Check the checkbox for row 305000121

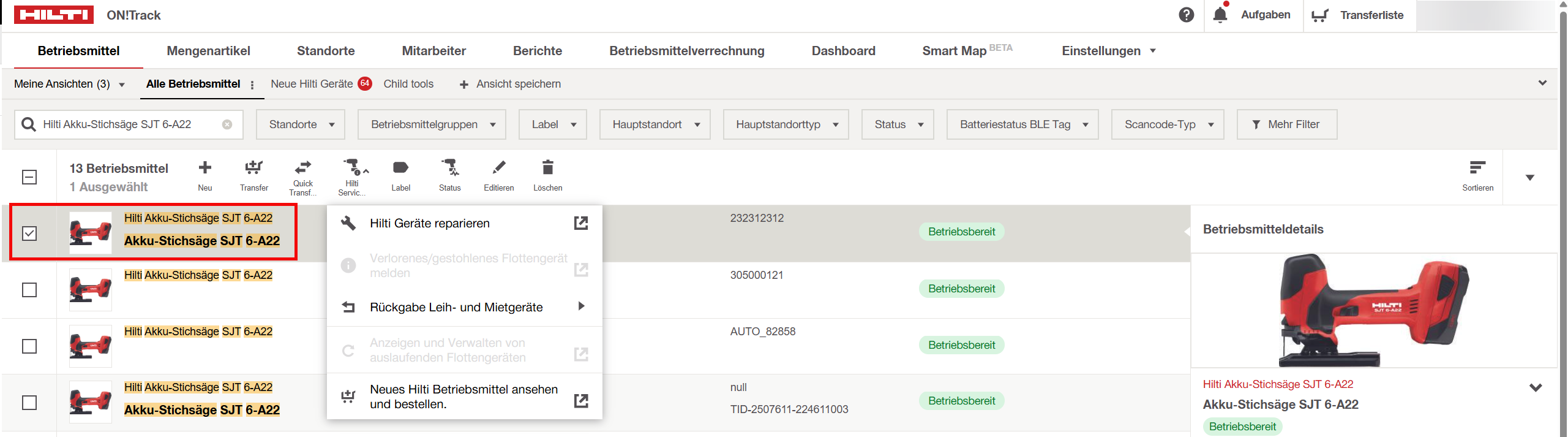click(x=29, y=290)
